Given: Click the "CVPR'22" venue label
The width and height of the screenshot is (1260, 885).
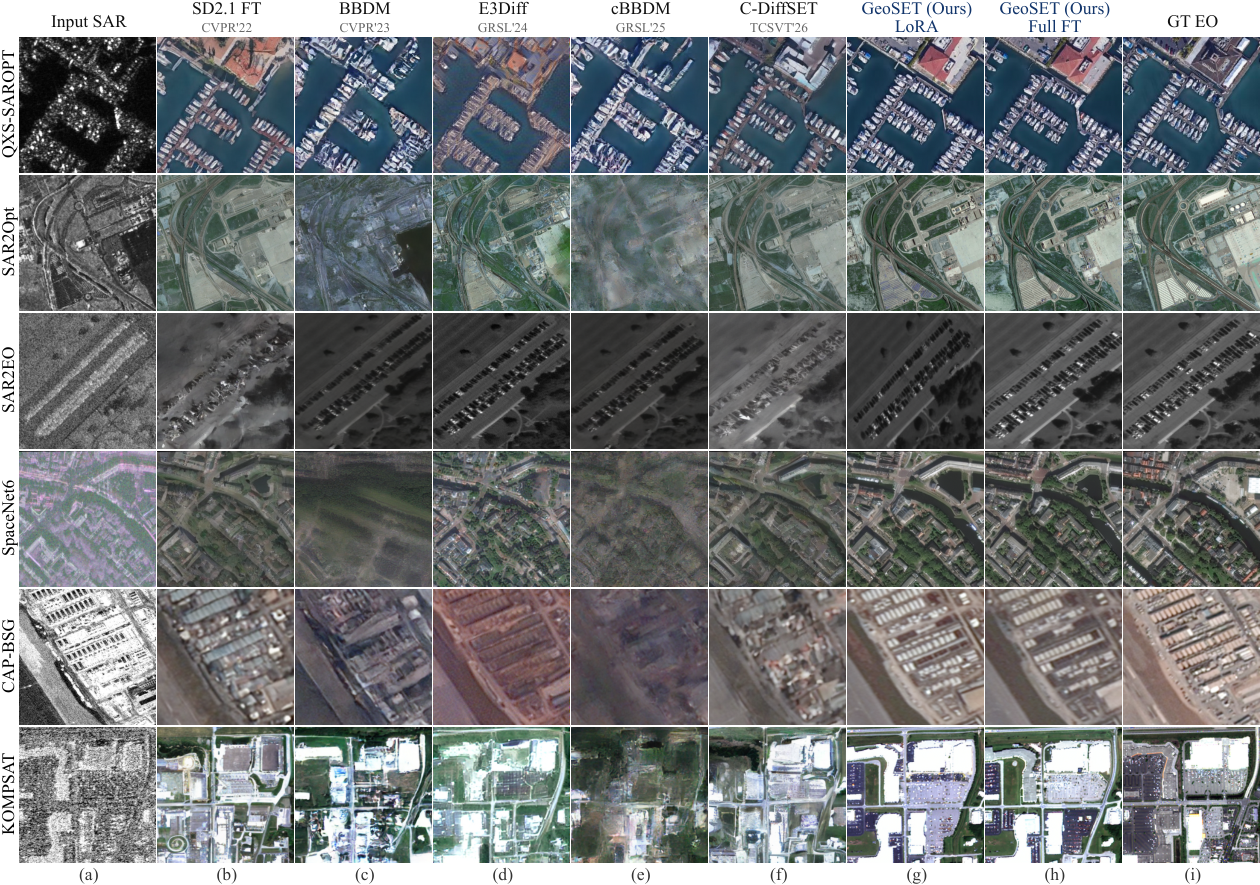Looking at the screenshot, I should pyautogui.click(x=225, y=27).
